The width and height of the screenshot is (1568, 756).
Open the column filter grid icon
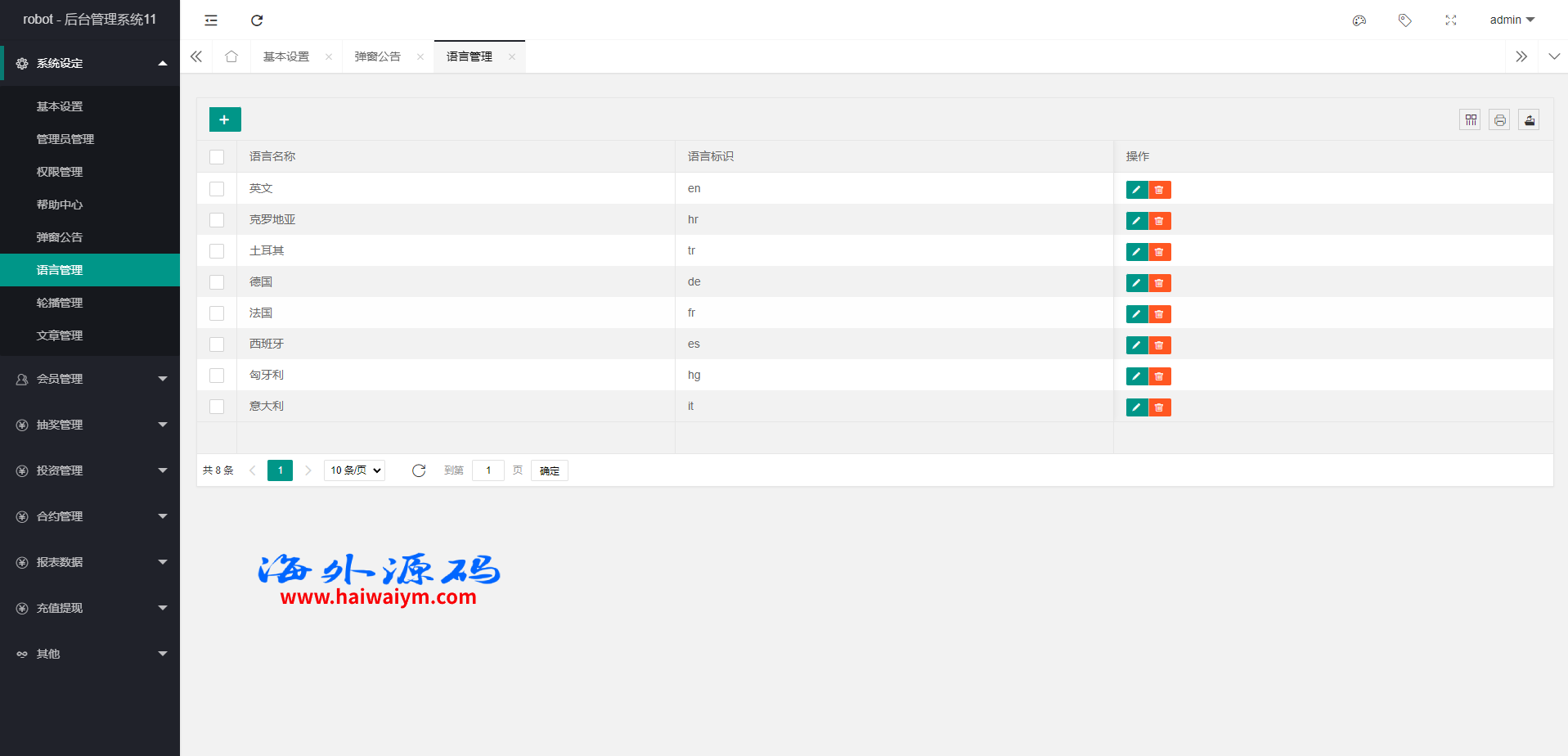(1470, 120)
